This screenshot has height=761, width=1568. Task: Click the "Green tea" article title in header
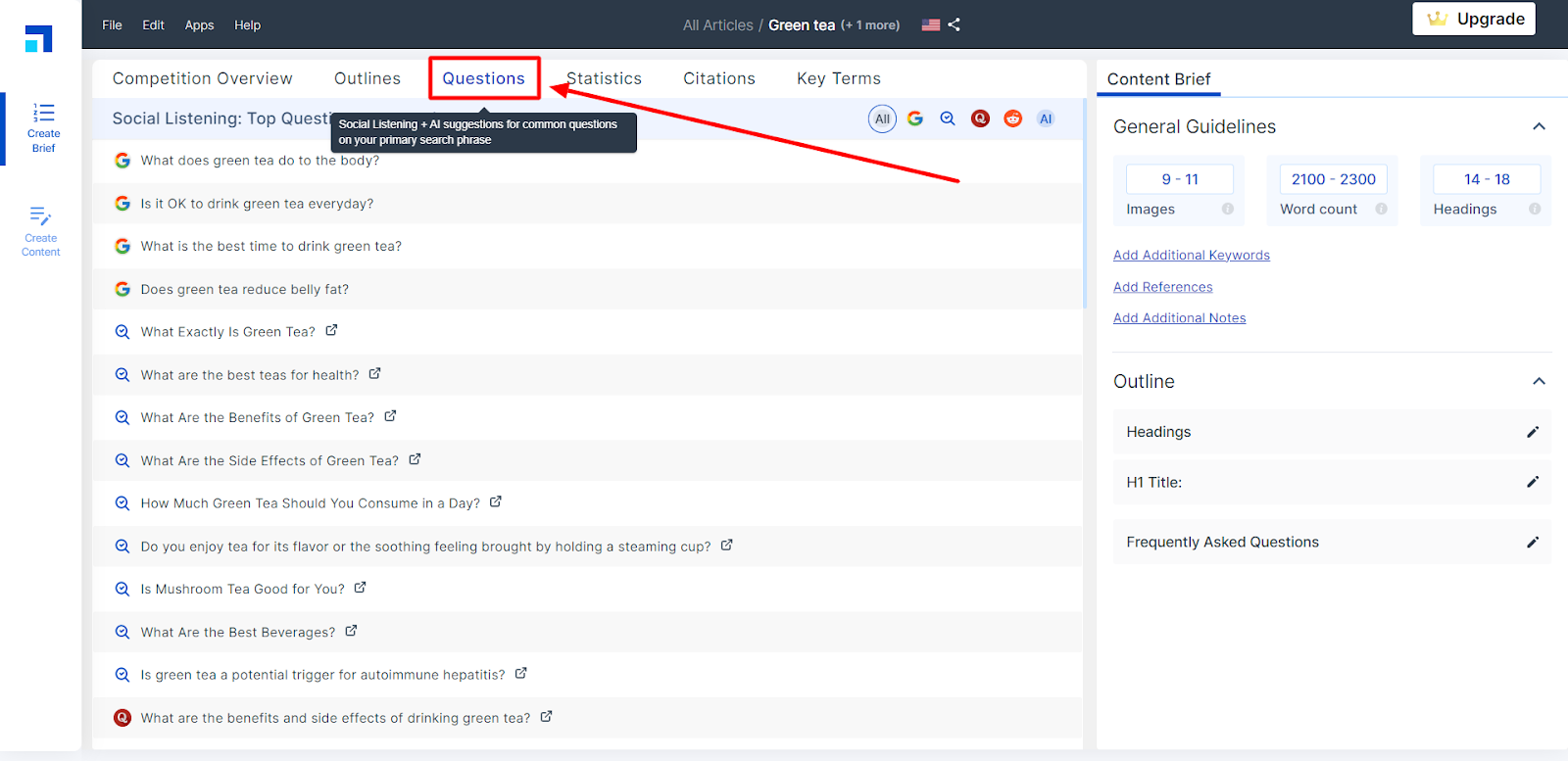click(802, 25)
